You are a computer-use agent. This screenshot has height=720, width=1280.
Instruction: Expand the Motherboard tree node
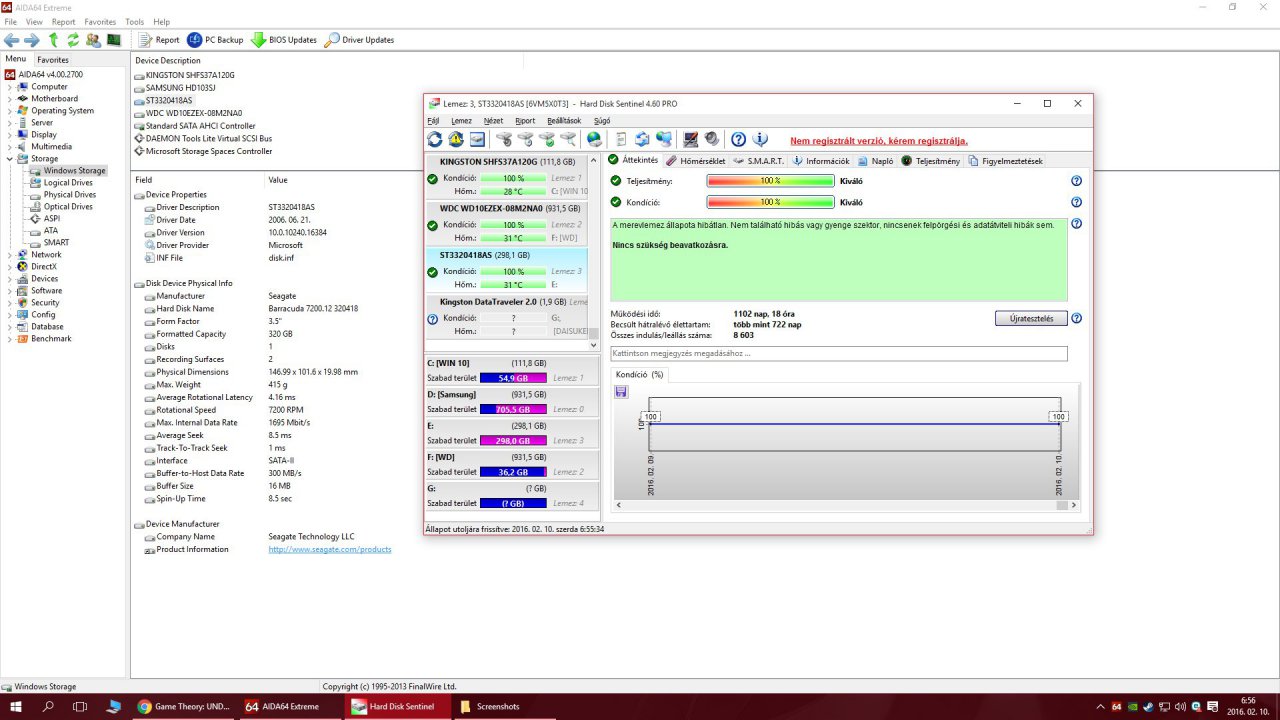[11, 99]
